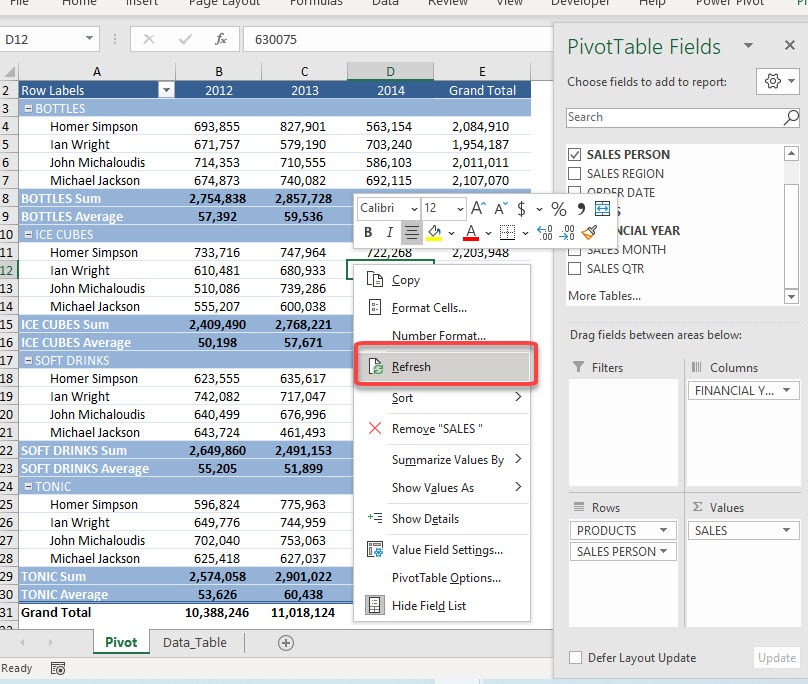
Task: Click the Center align icon
Action: click(411, 232)
